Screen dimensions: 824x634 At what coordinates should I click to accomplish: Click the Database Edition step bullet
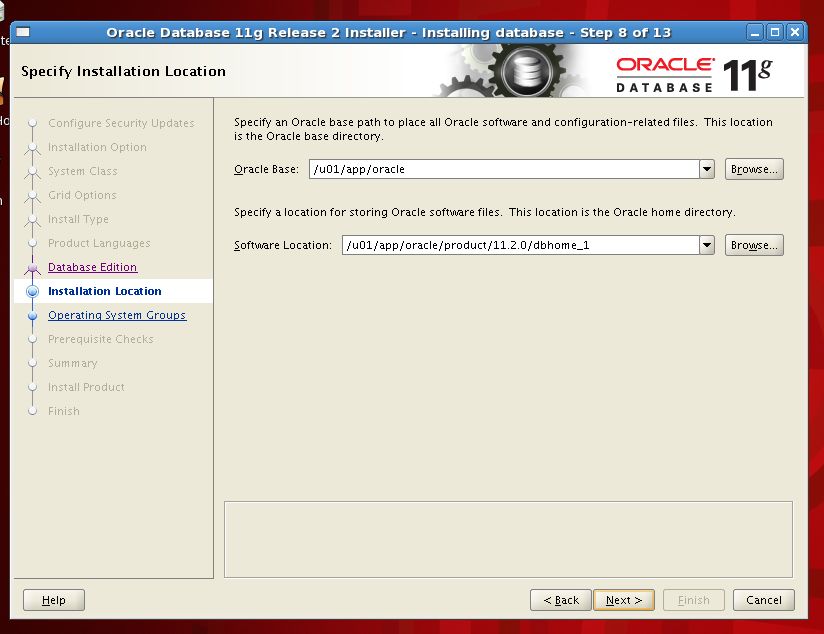pos(33,267)
